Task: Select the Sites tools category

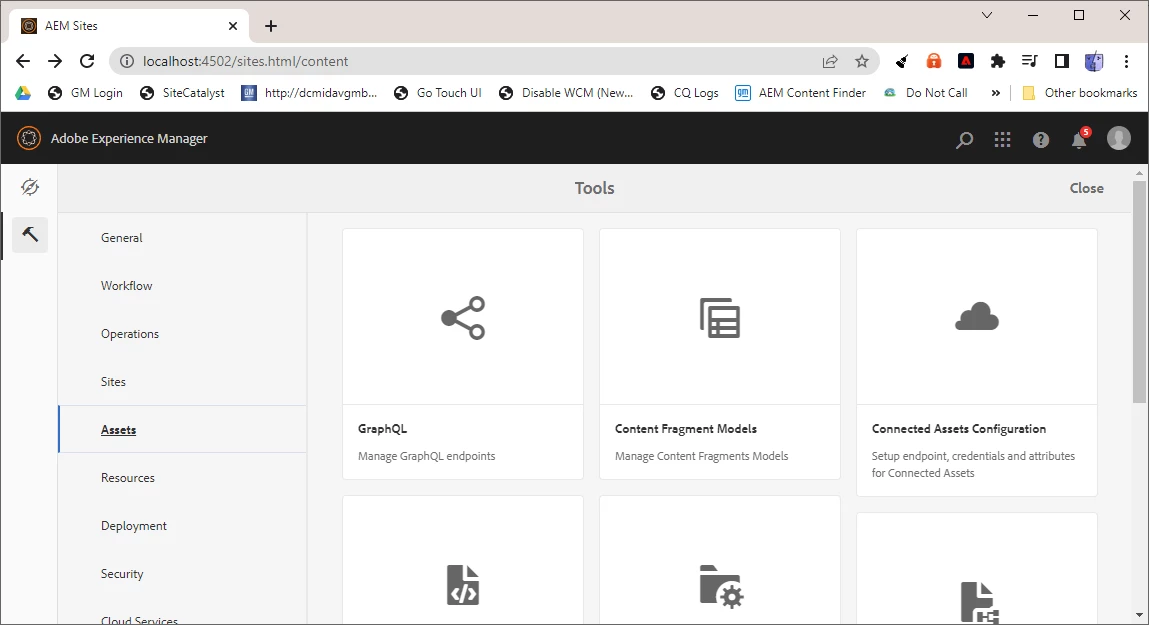Action: pyautogui.click(x=114, y=382)
